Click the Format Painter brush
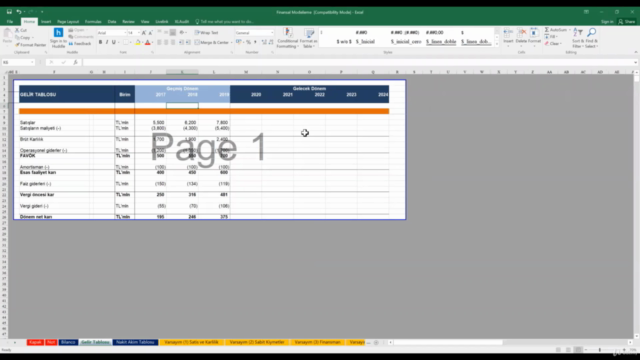 coord(17,45)
